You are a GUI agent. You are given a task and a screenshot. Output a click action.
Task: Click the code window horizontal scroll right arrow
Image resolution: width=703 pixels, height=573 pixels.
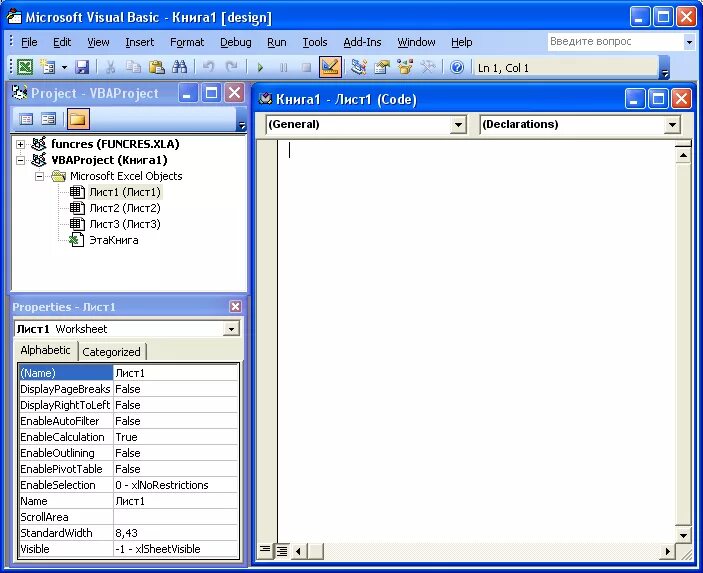click(668, 551)
